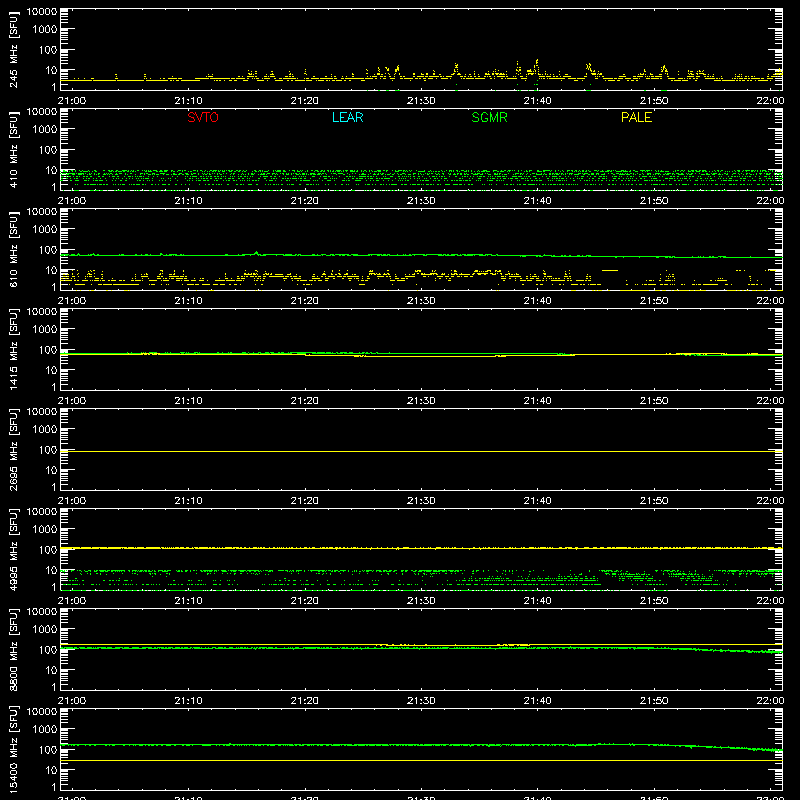
Task: Click the 100 tick on 8800 MHz axis
Action: click(x=48, y=650)
